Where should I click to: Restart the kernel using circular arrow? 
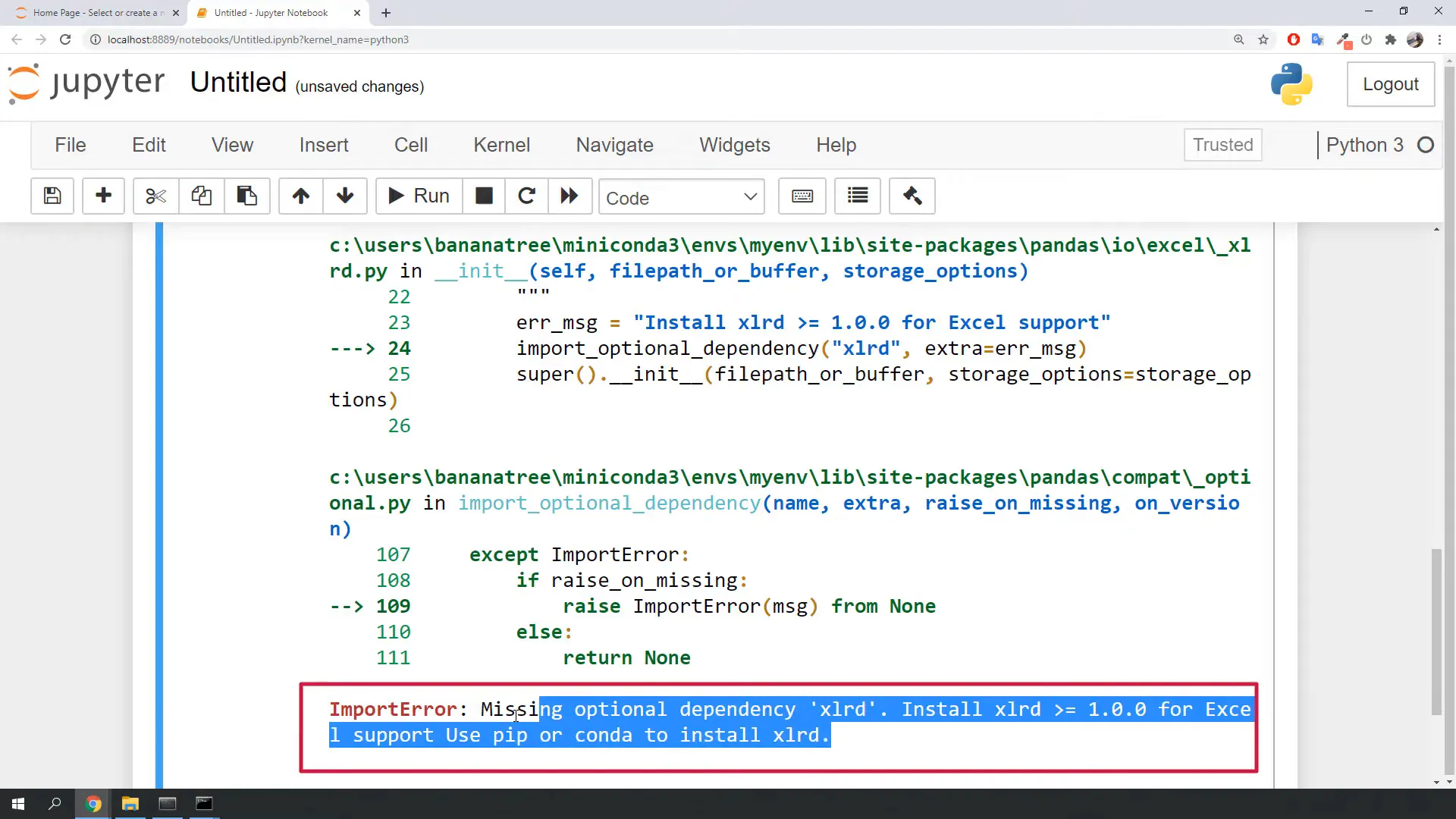[526, 196]
